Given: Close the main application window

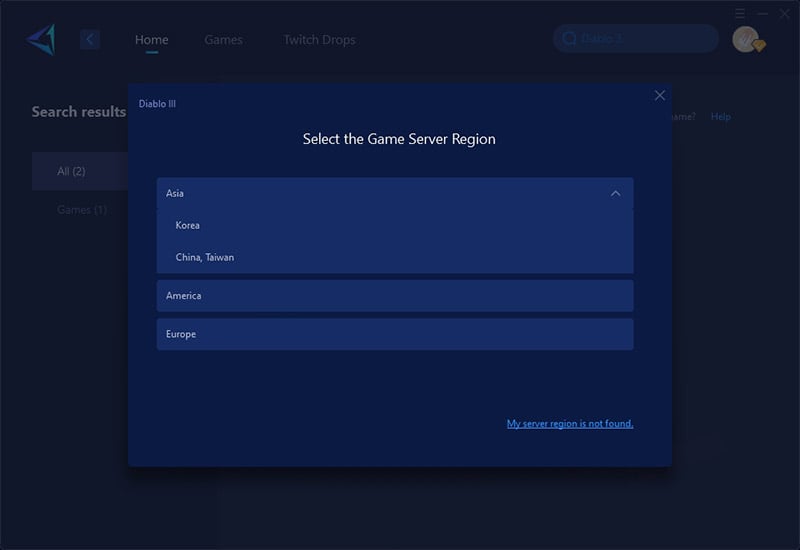Looking at the screenshot, I should point(784,14).
